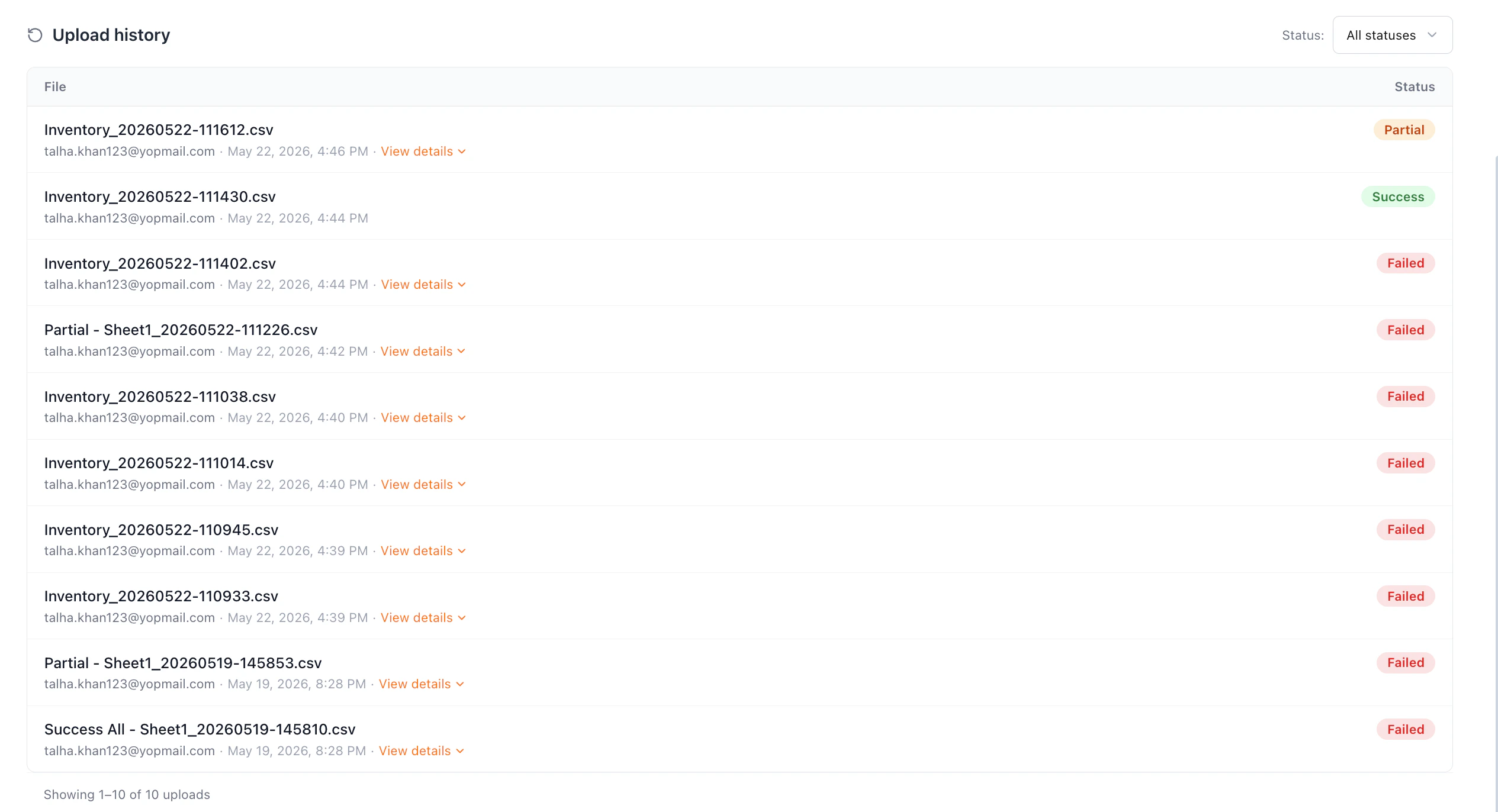Click Failed badge for Partial - Sheet1_20260522-111226.csv
Viewport: 1498px width, 812px height.
coord(1406,330)
